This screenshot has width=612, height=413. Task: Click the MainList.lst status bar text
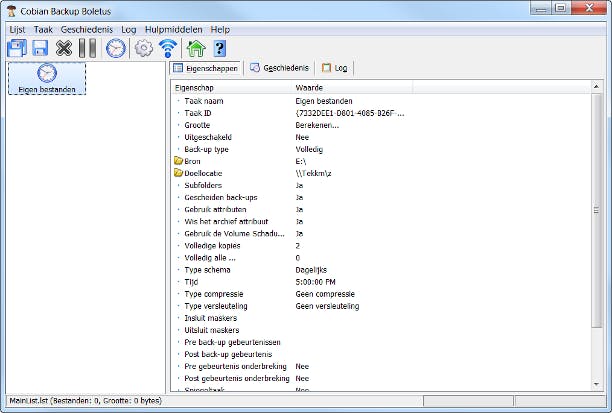click(85, 401)
